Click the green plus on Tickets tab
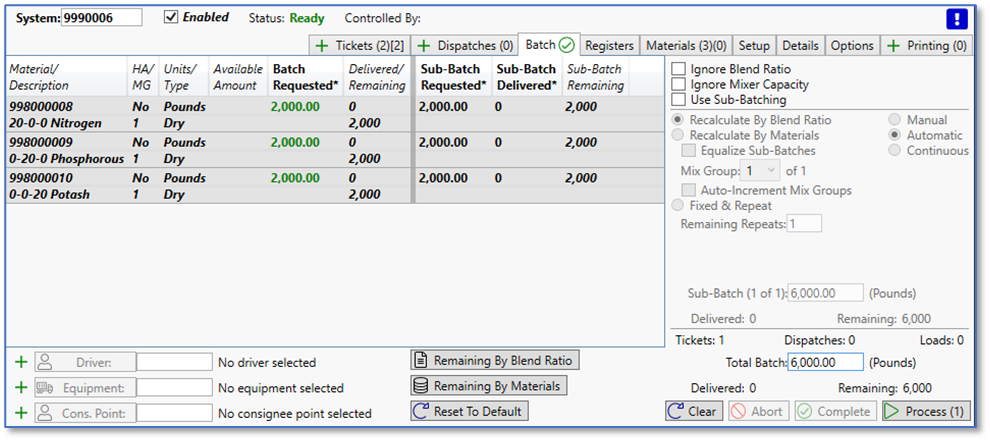990x441 pixels. click(x=321, y=46)
